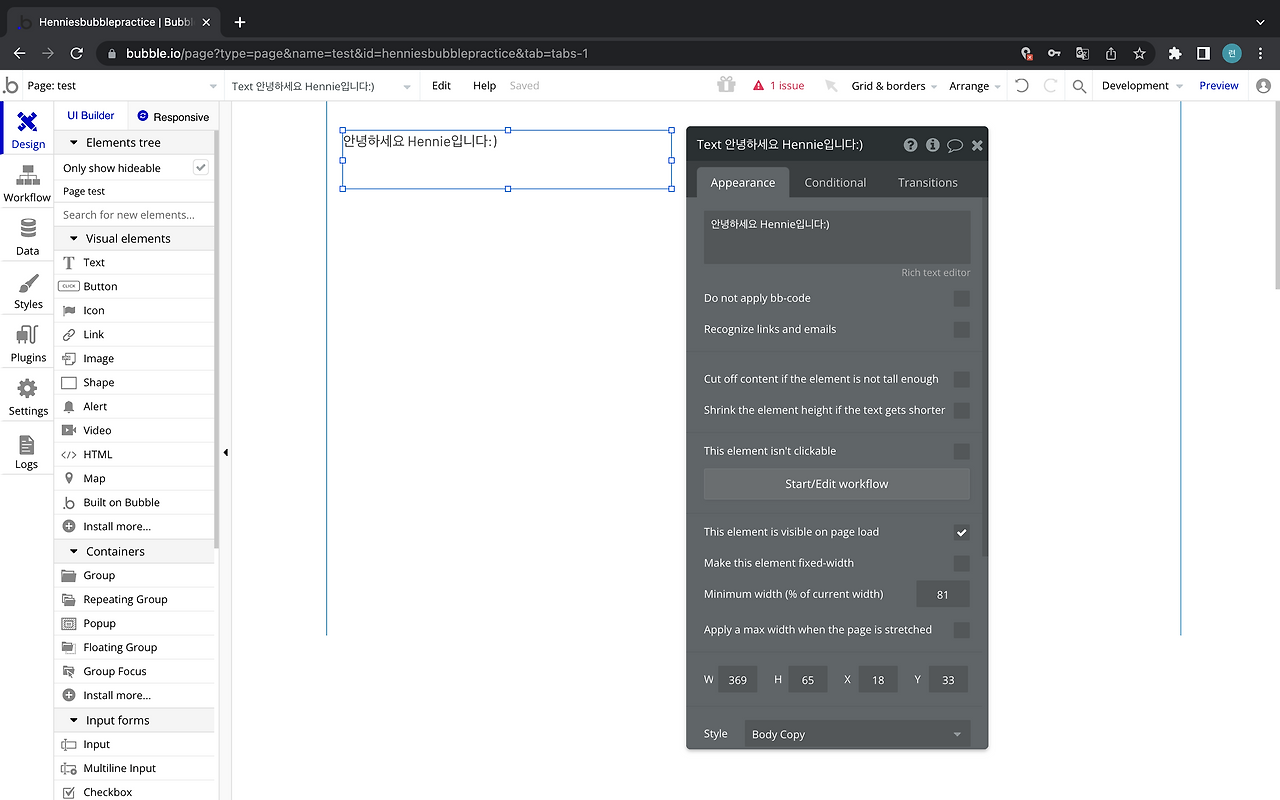Open the Data section
1280x800 pixels.
(x=27, y=238)
